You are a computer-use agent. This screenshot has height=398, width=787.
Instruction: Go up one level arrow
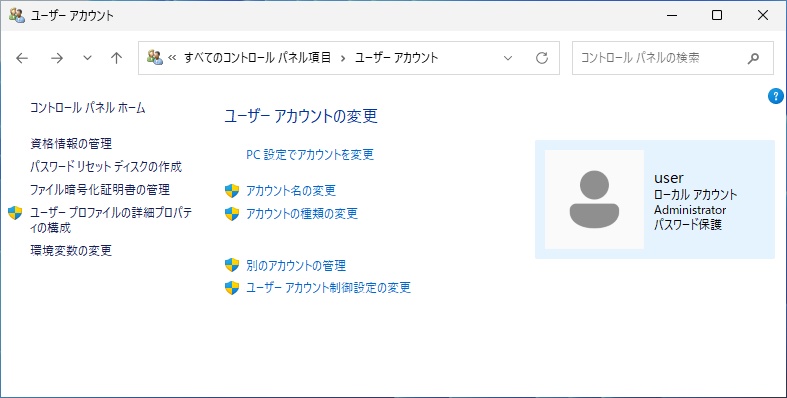(x=116, y=58)
